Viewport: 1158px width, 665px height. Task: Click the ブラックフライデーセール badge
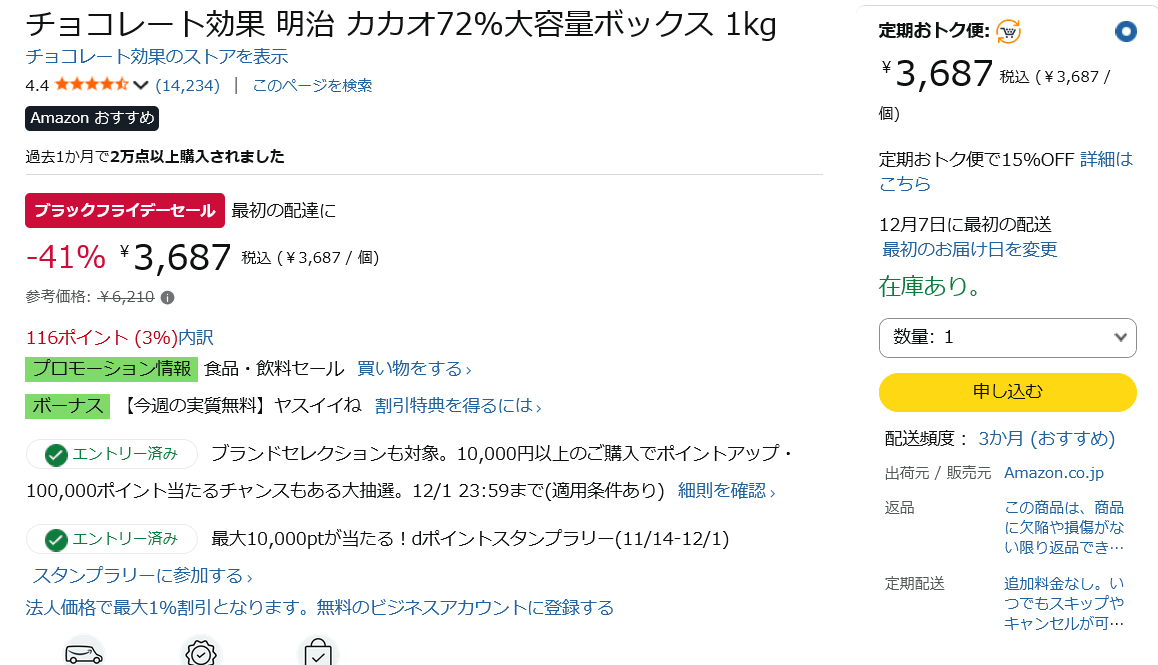[x=125, y=210]
